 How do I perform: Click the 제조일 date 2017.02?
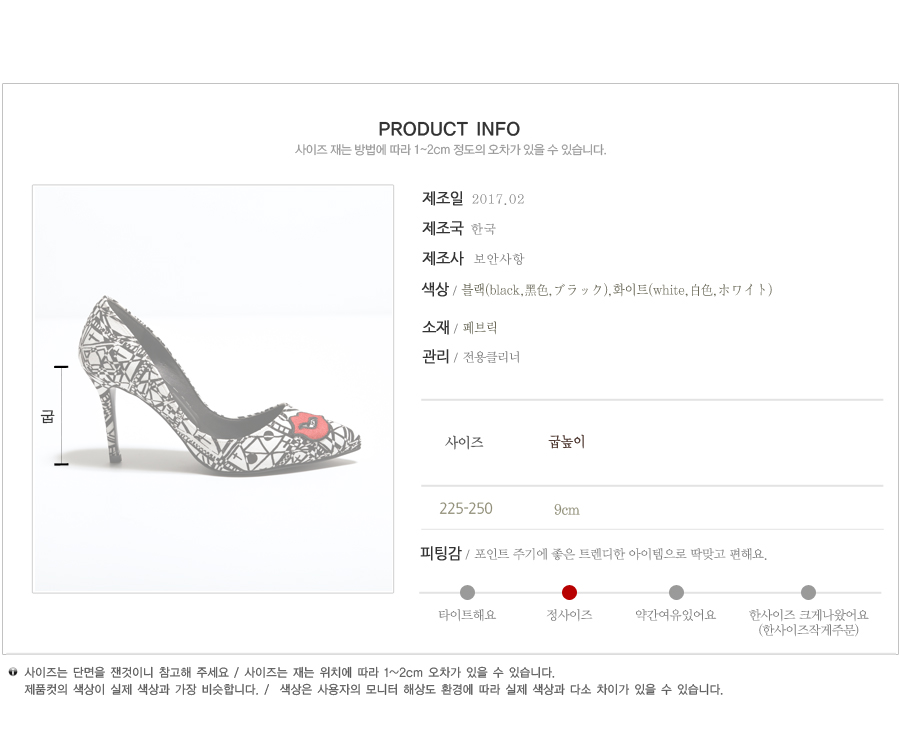498,199
